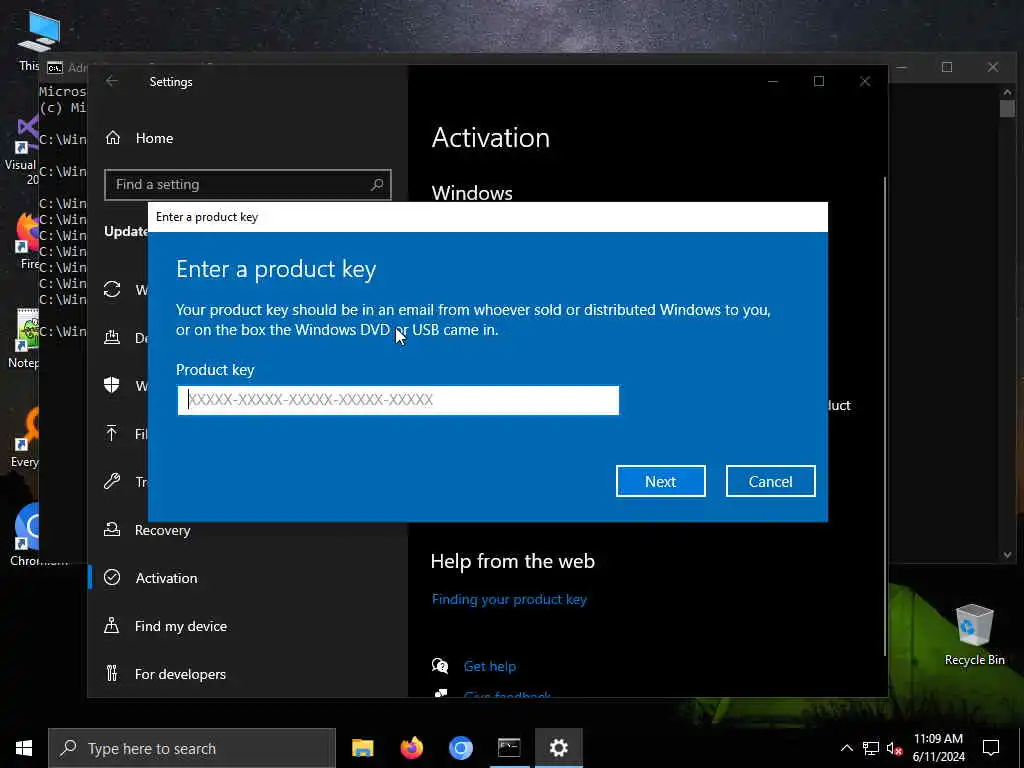Go back using the Settings back arrow
Image resolution: width=1024 pixels, height=768 pixels.
[112, 81]
